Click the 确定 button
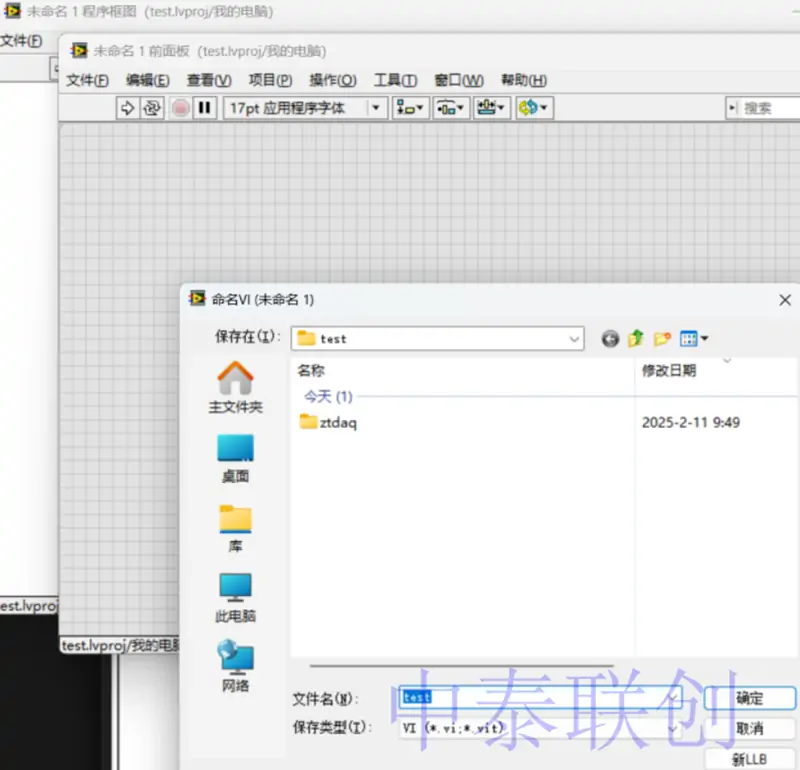The height and width of the screenshot is (770, 800). click(749, 698)
